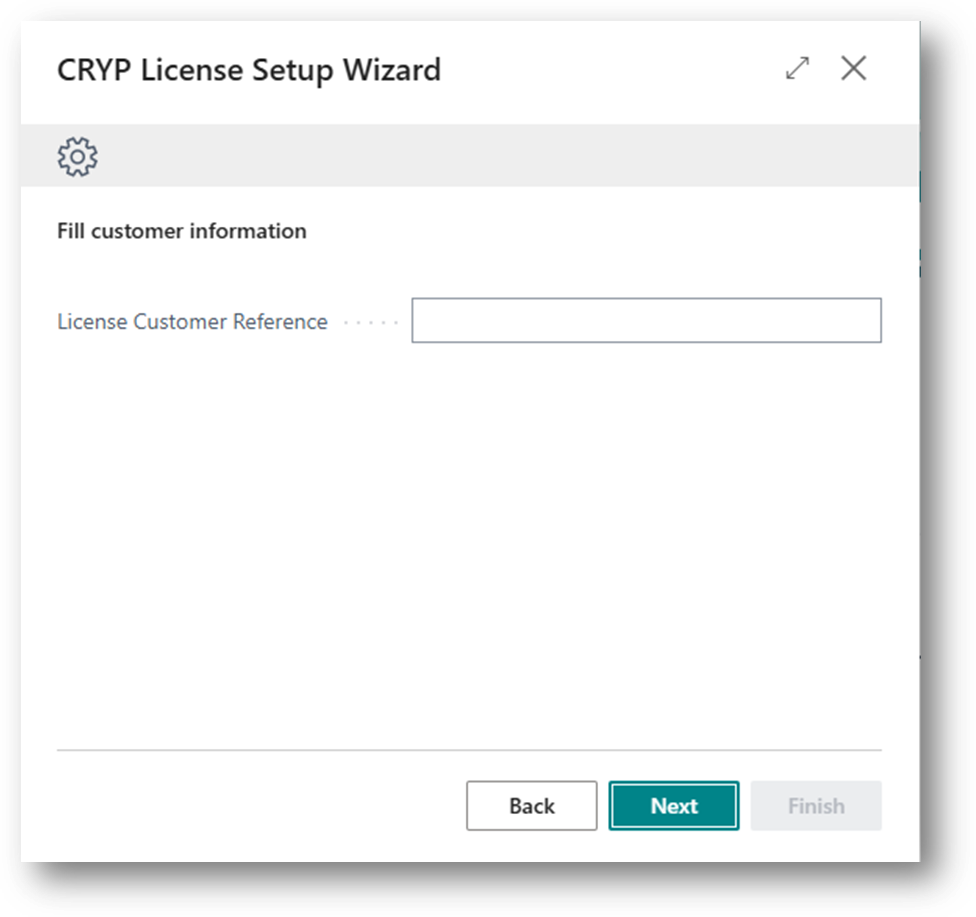Viewport: 976px width, 917px height.
Task: Click the dotted leader before the text box
Action: coord(370,323)
